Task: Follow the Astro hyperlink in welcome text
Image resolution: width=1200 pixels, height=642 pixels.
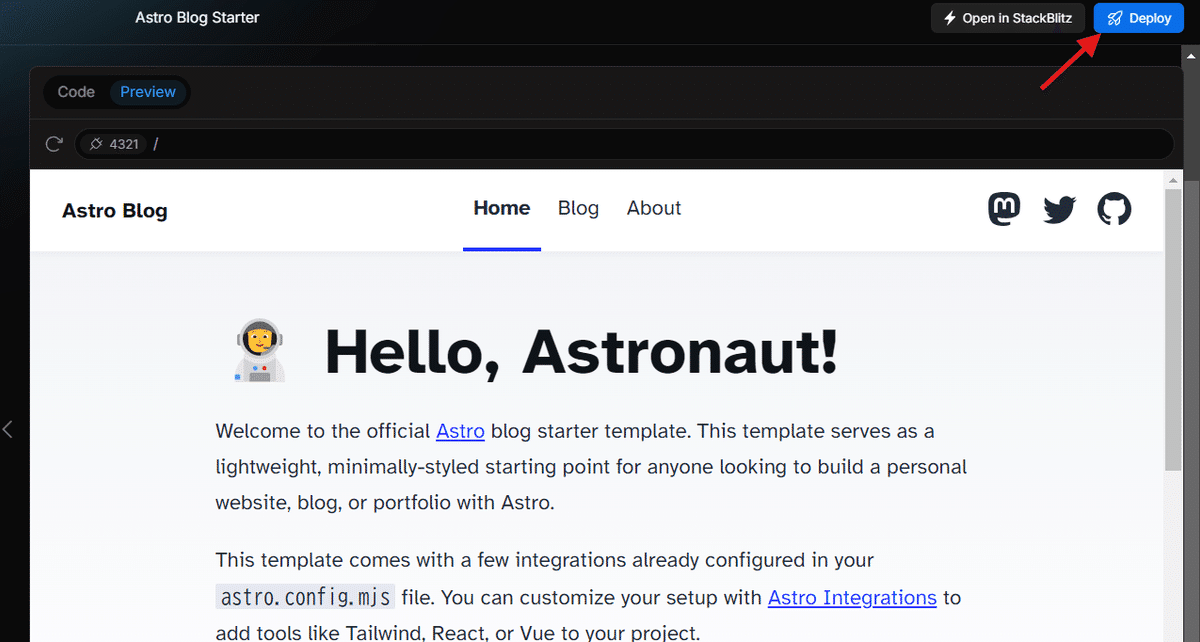Action: point(460,431)
